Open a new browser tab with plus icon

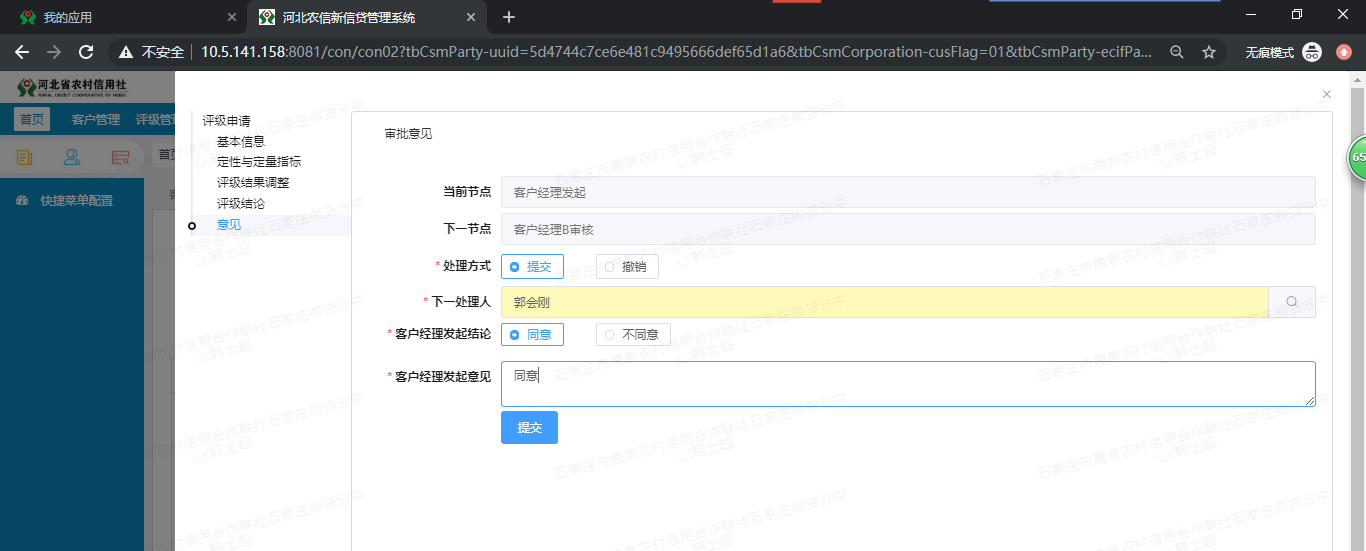tap(509, 17)
